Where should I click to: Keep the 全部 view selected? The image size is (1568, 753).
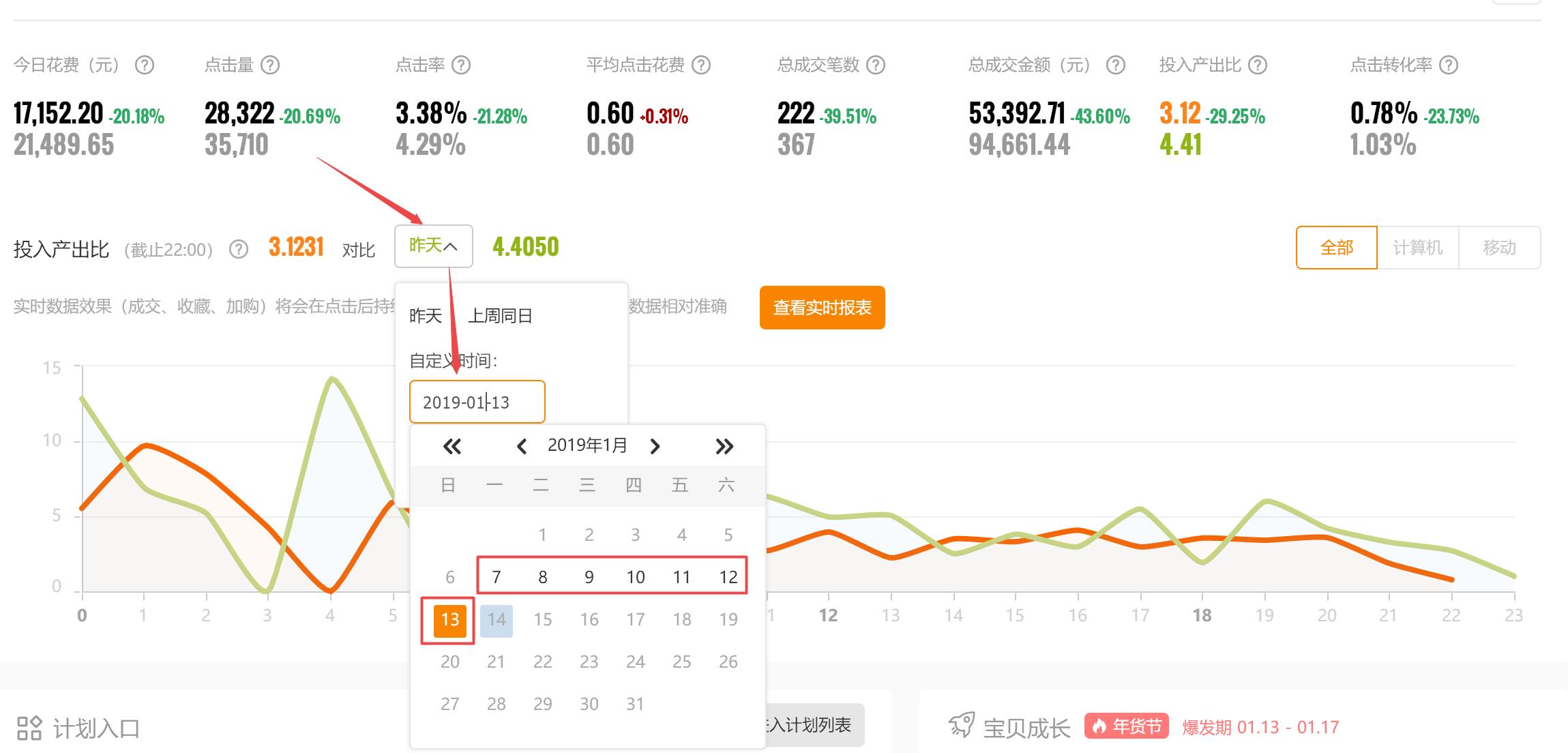1335,248
